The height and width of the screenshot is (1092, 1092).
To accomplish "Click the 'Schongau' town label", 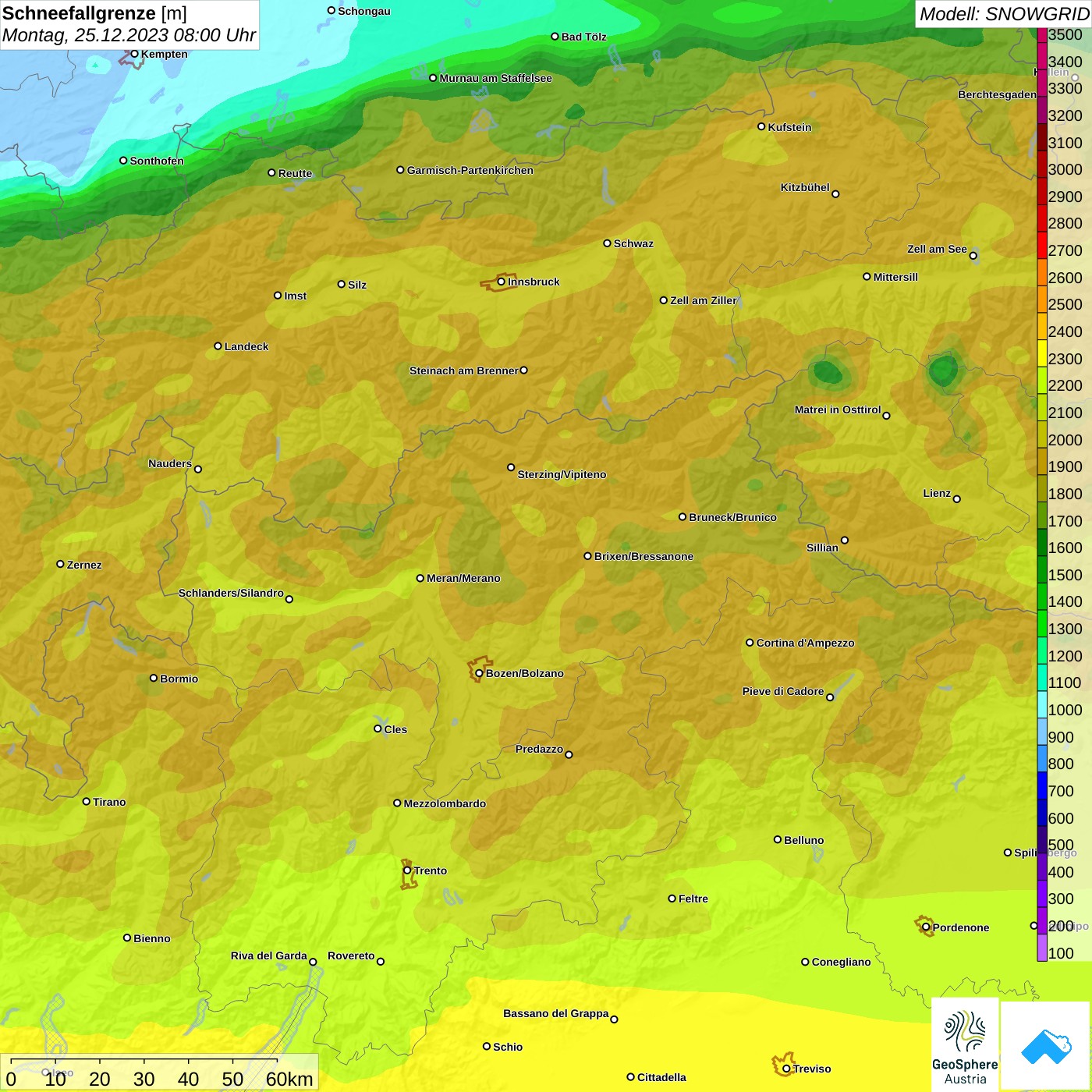I will 364,11.
